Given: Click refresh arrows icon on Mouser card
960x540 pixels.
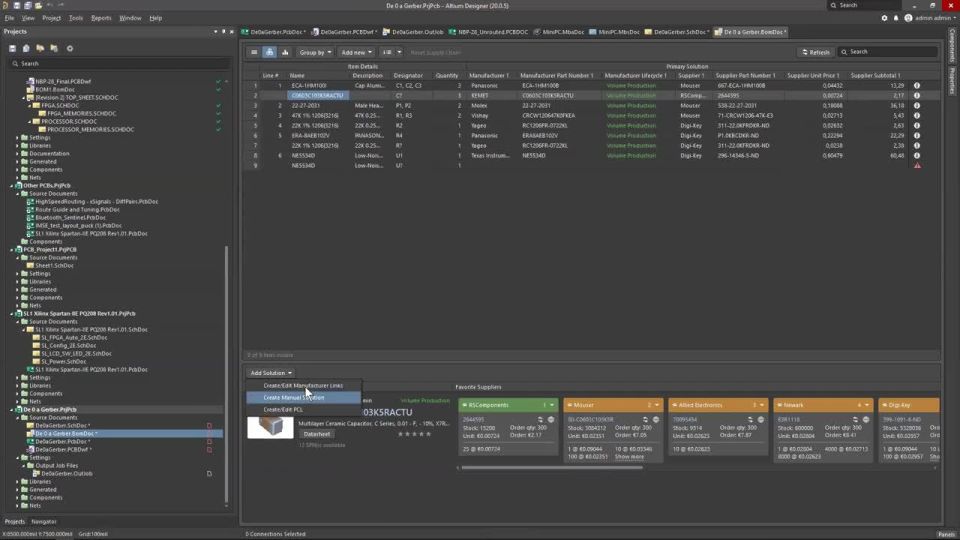Looking at the screenshot, I should pos(645,420).
